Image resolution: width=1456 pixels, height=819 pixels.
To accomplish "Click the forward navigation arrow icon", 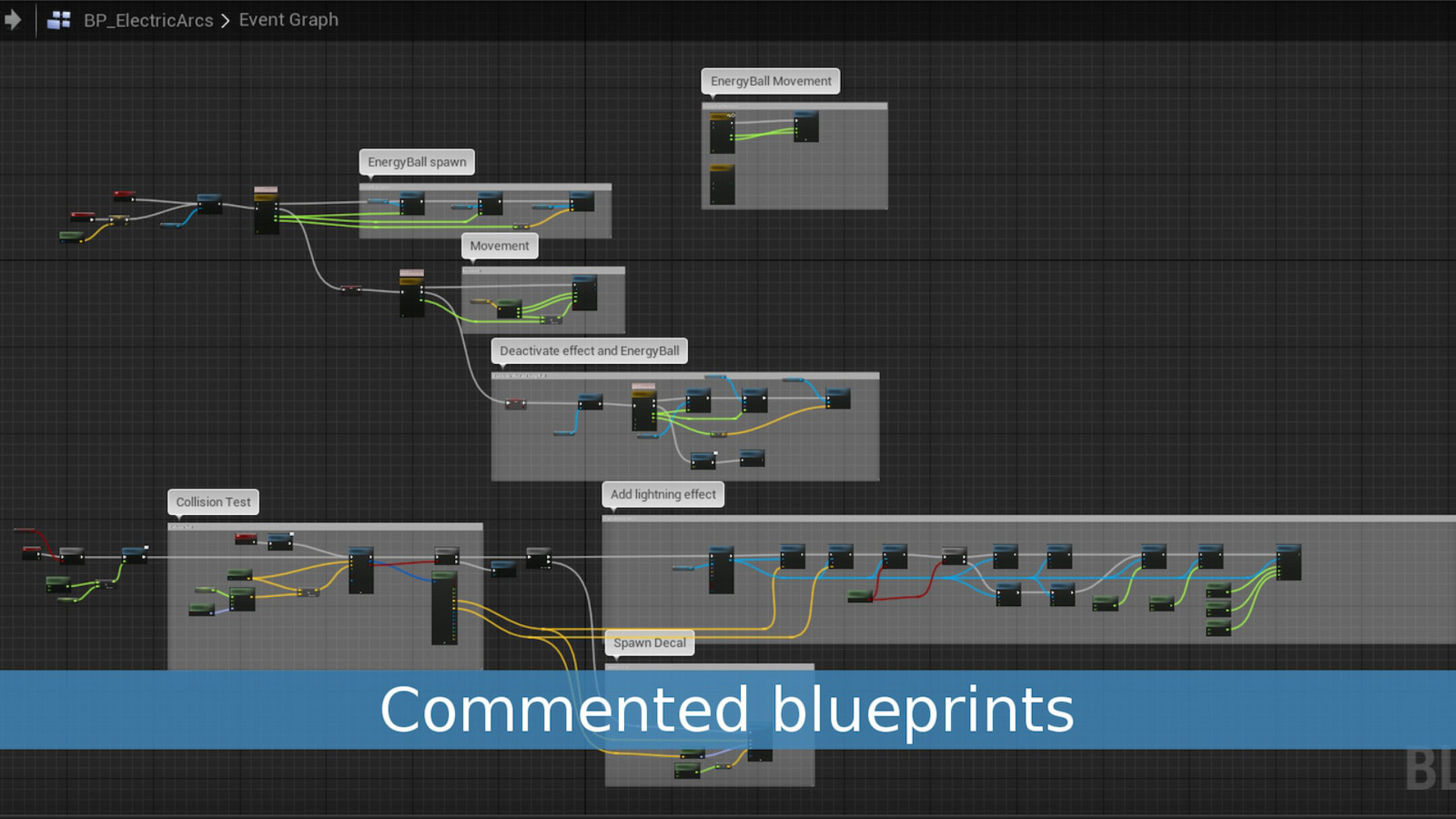I will tap(13, 18).
